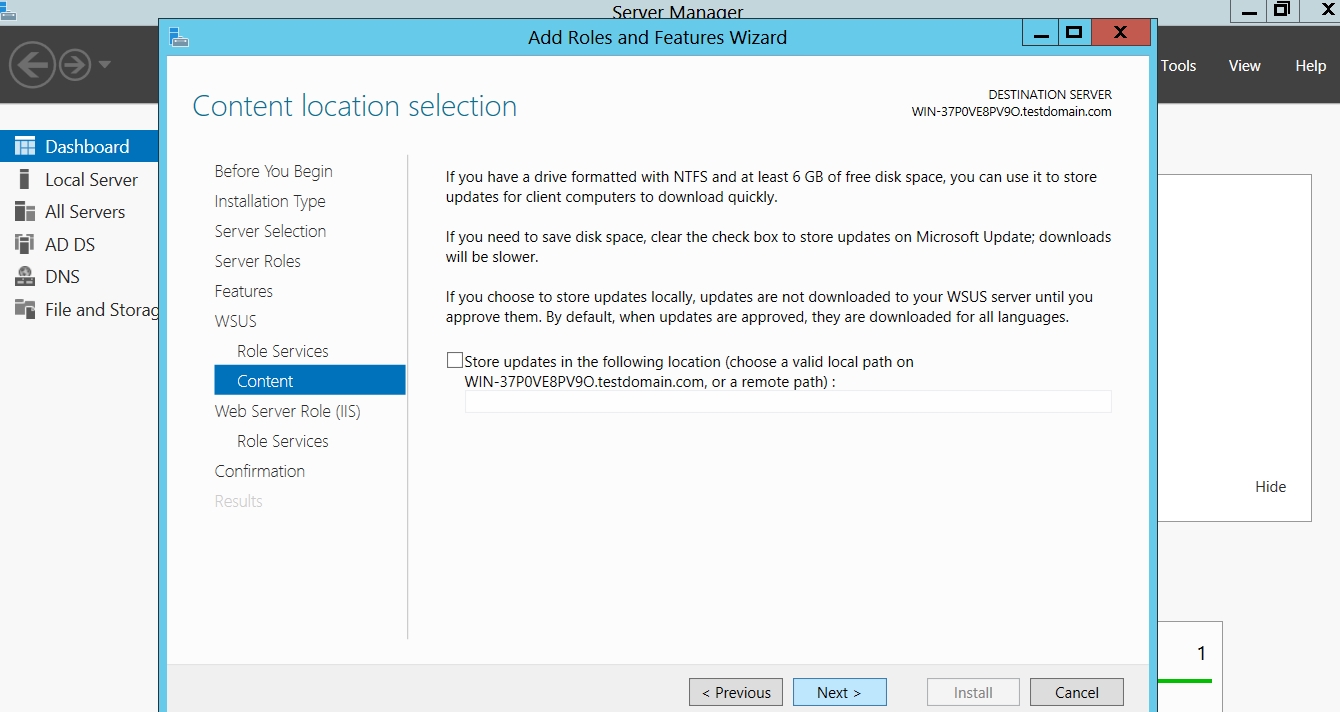This screenshot has width=1340, height=712.
Task: Click the Server Manager forward arrow
Action: coord(75,65)
